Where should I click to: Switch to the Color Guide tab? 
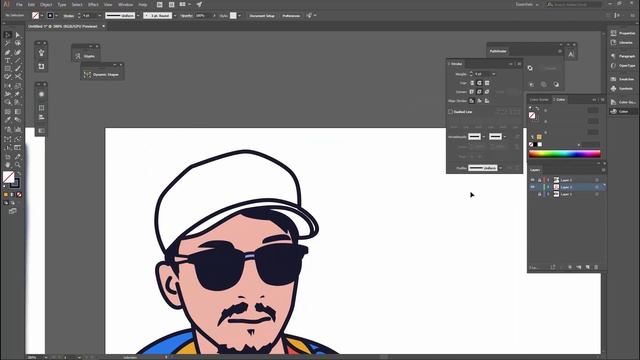click(539, 100)
